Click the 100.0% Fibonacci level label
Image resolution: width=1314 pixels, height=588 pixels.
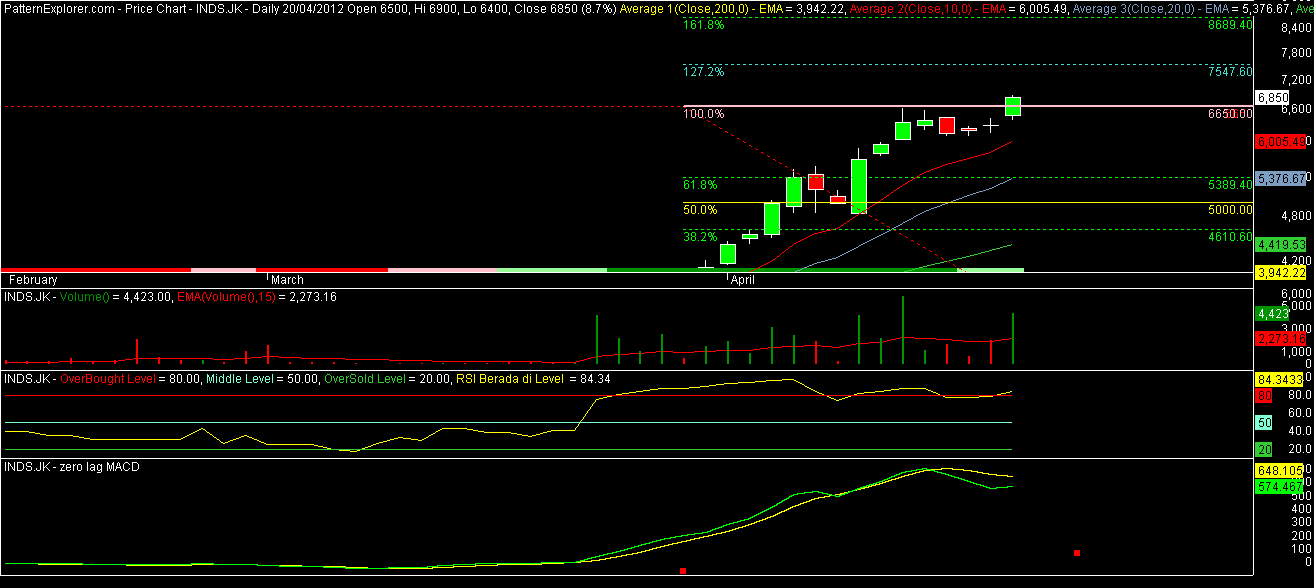(x=704, y=114)
